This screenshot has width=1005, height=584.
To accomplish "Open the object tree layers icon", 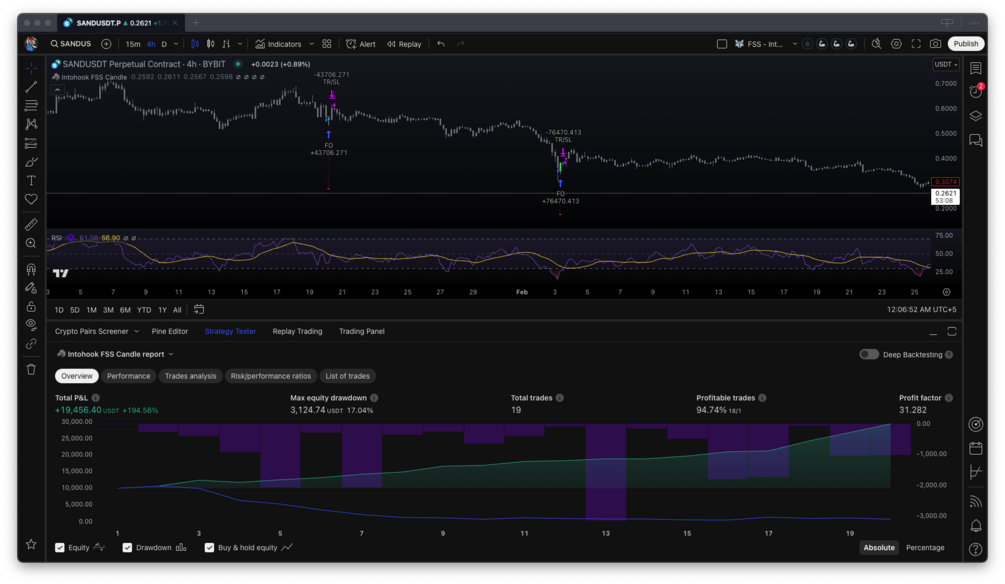I will (x=976, y=116).
